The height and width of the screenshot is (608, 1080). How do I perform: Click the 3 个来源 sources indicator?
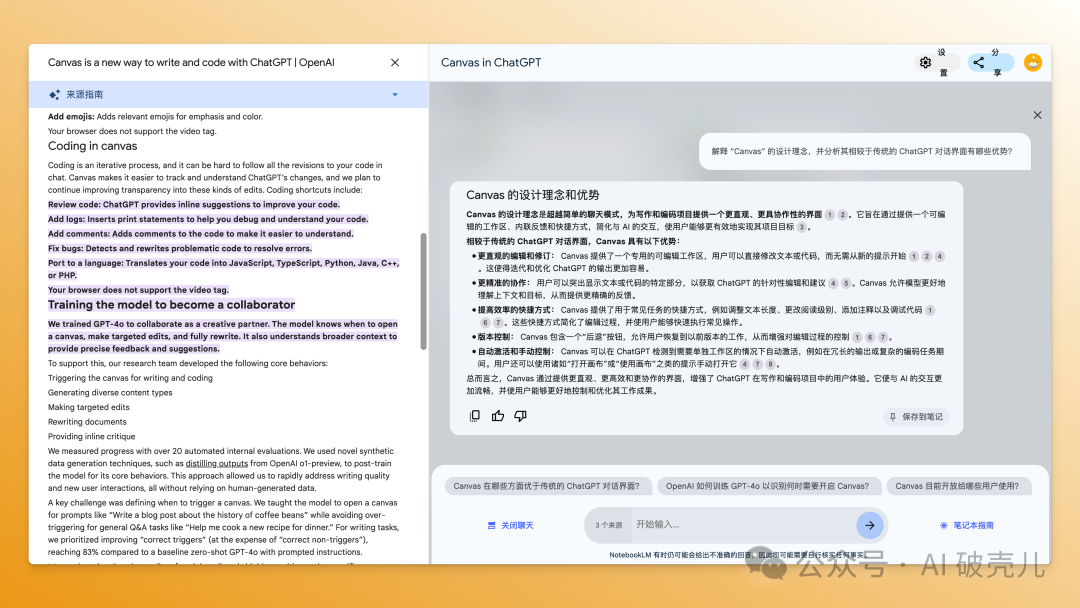tap(608, 525)
